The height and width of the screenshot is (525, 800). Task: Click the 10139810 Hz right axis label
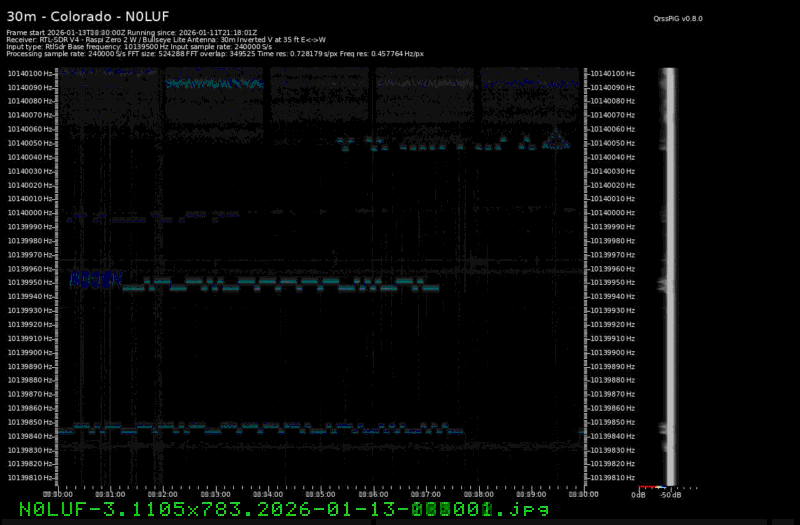(x=612, y=478)
